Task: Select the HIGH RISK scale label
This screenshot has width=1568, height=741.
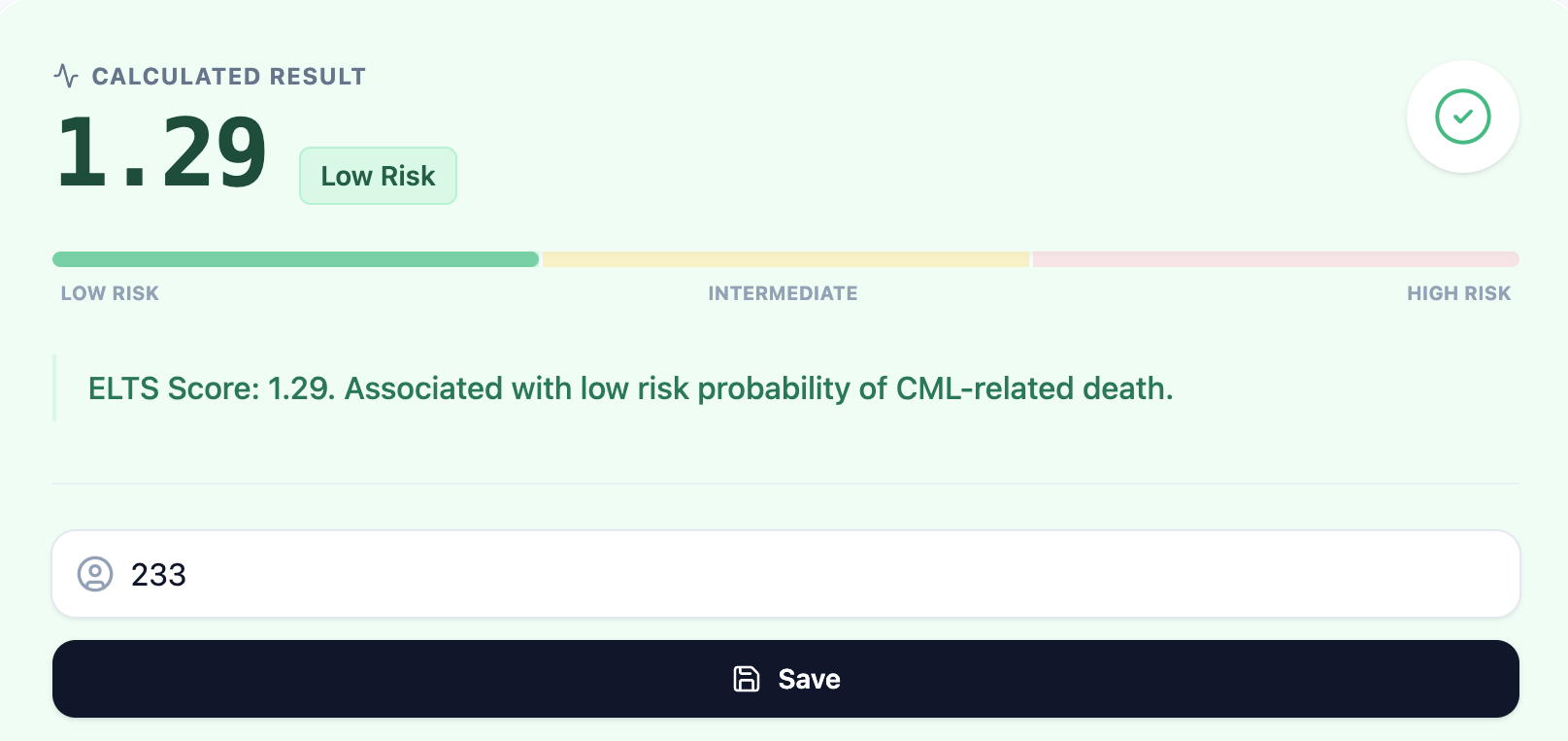Action: [1458, 293]
